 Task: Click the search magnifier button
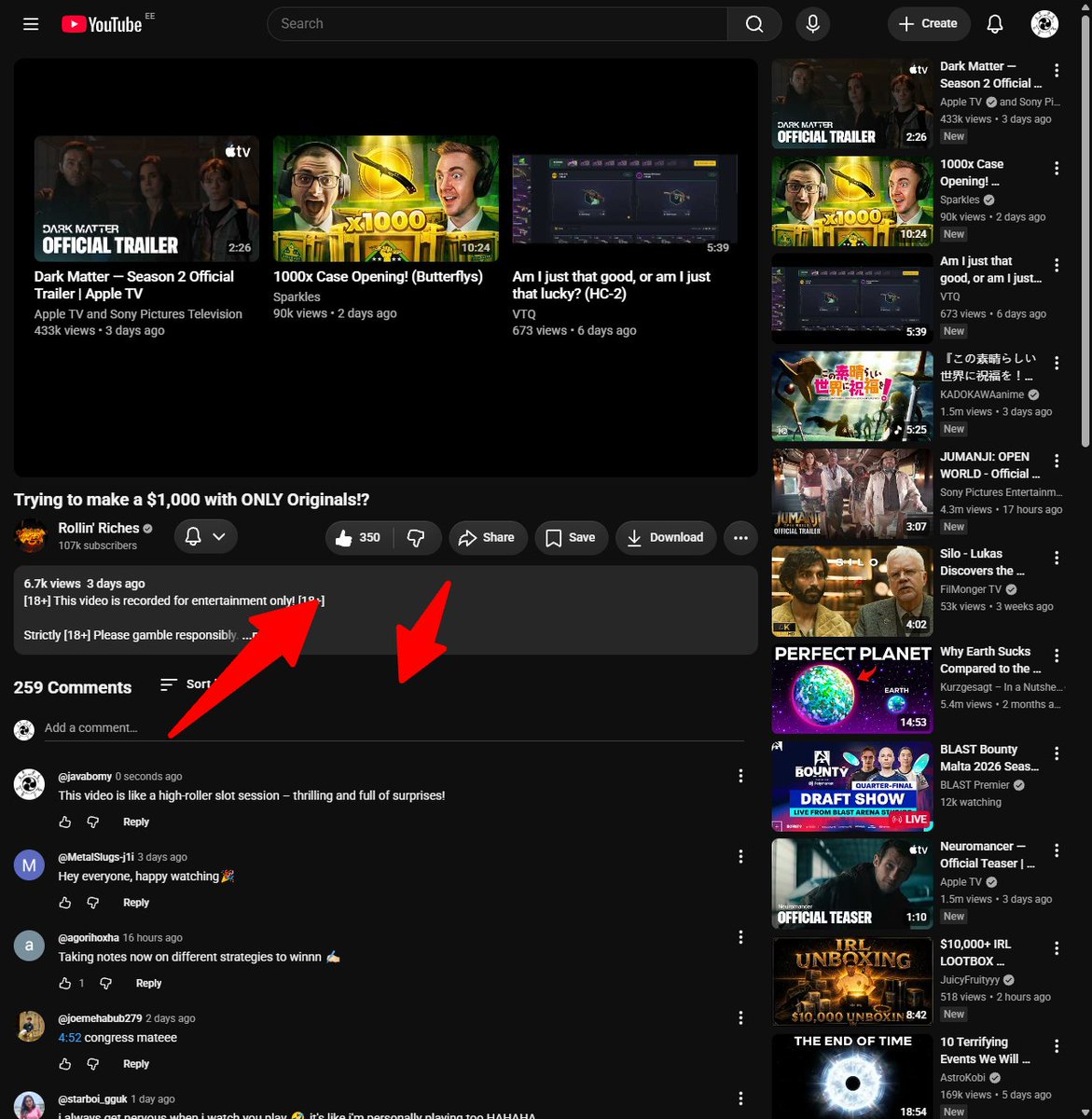[x=754, y=24]
